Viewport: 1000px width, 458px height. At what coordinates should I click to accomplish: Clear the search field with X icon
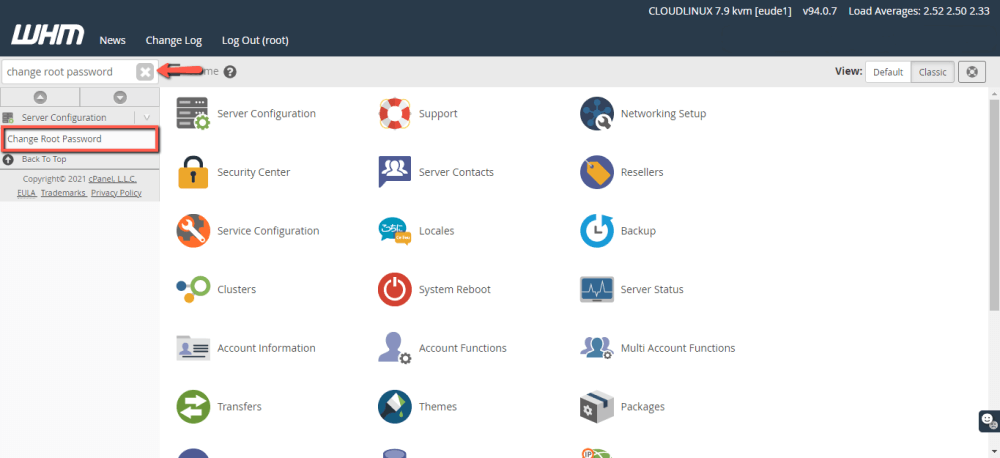tap(145, 72)
